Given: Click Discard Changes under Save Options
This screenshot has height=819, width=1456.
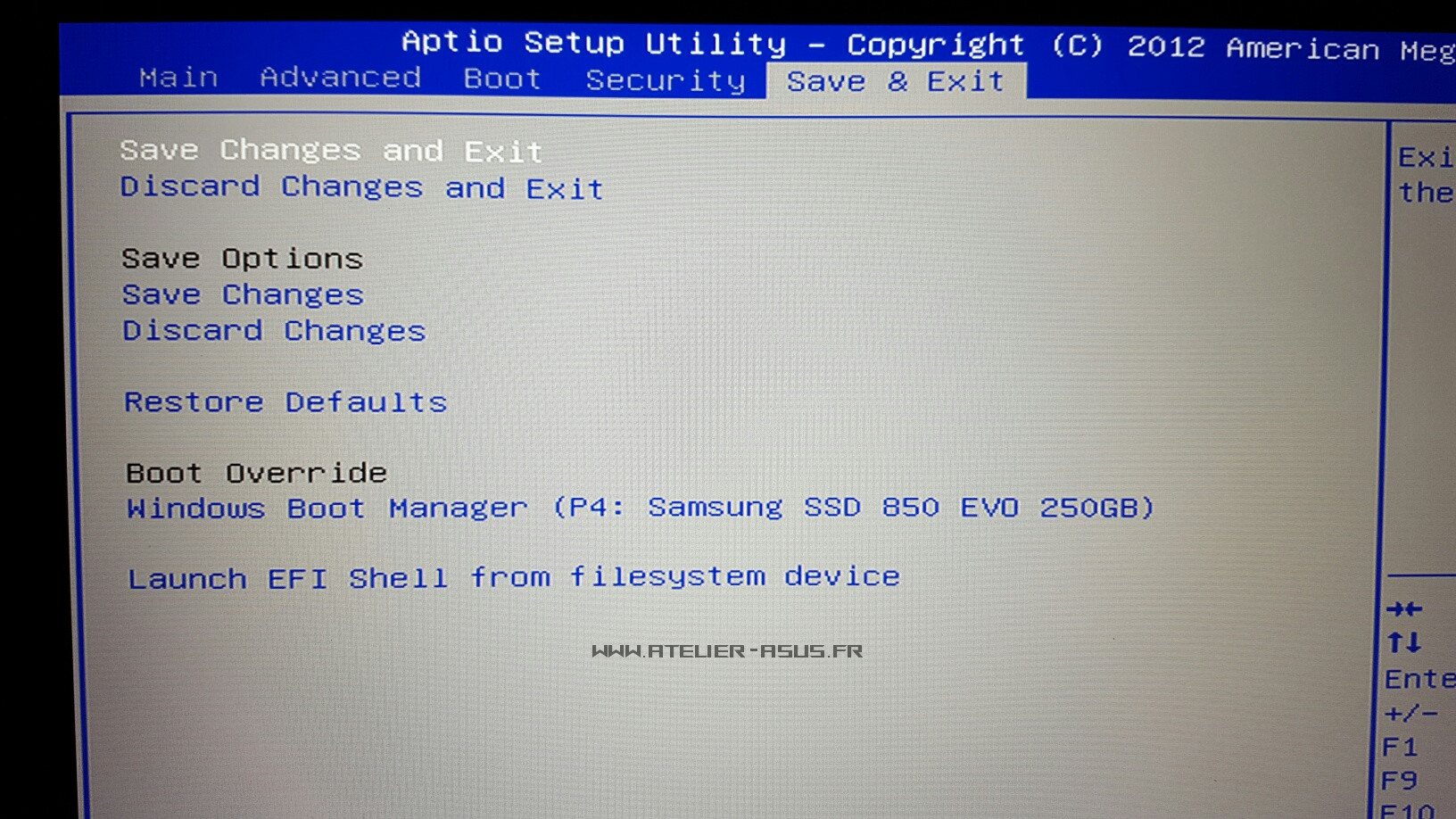Looking at the screenshot, I should (x=274, y=331).
